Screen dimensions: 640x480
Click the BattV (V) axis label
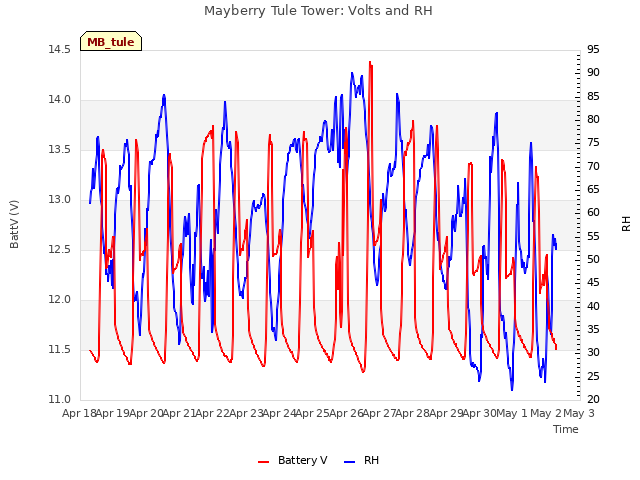point(14,224)
